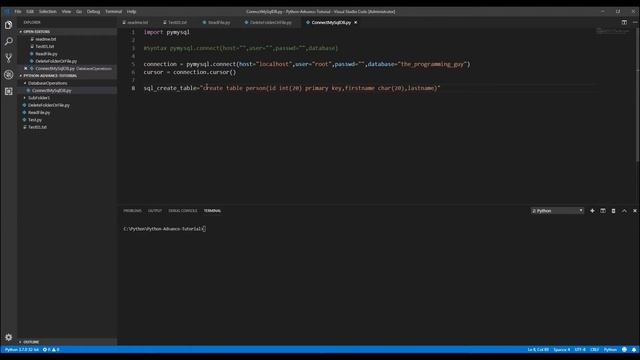
Task: Open the Extensions view in activity bar
Action: [9, 91]
